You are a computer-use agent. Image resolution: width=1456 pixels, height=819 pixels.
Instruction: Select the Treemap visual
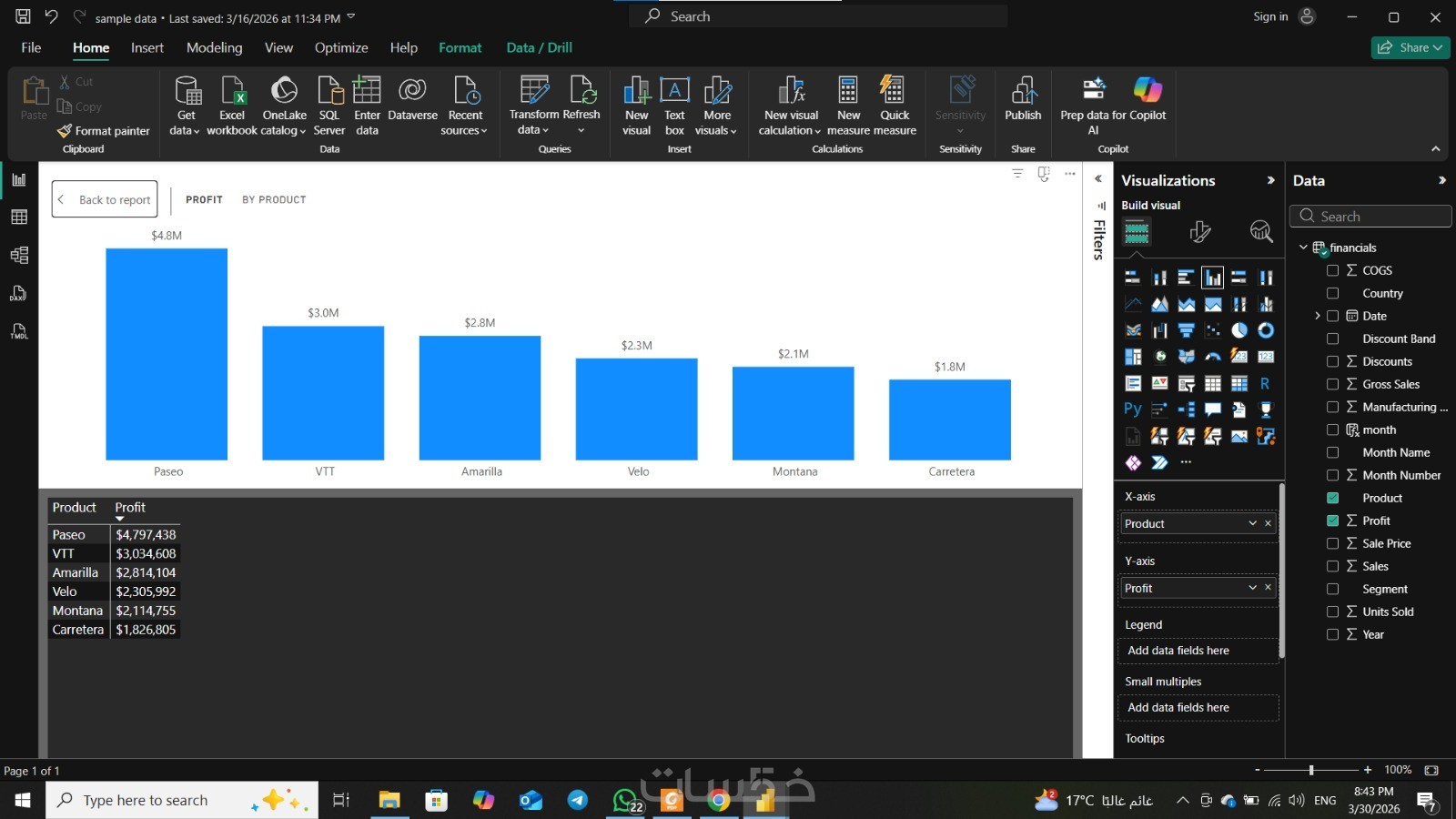point(1133,357)
